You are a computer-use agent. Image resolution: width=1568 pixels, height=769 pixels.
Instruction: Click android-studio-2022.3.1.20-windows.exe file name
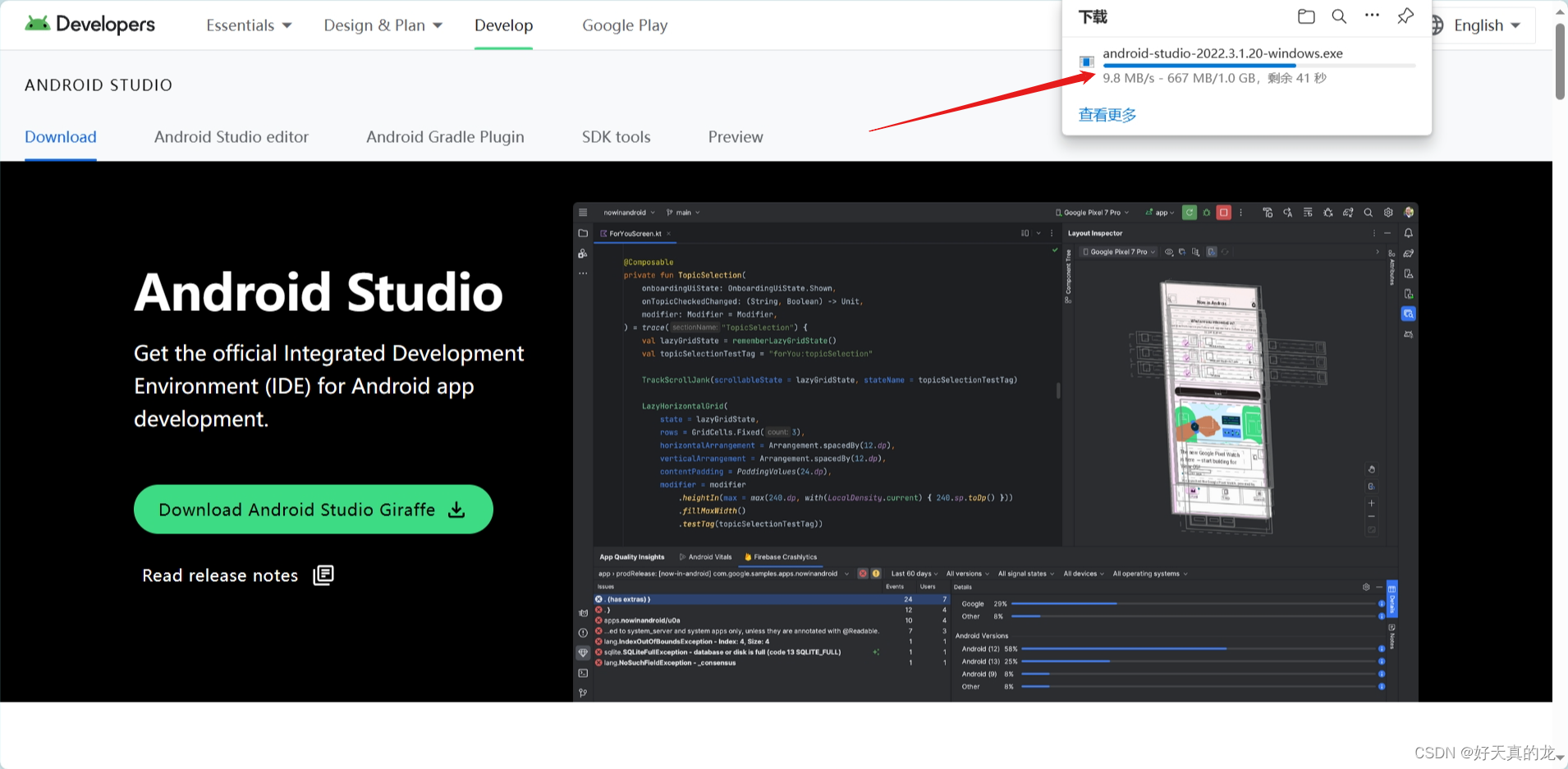pyautogui.click(x=1222, y=53)
